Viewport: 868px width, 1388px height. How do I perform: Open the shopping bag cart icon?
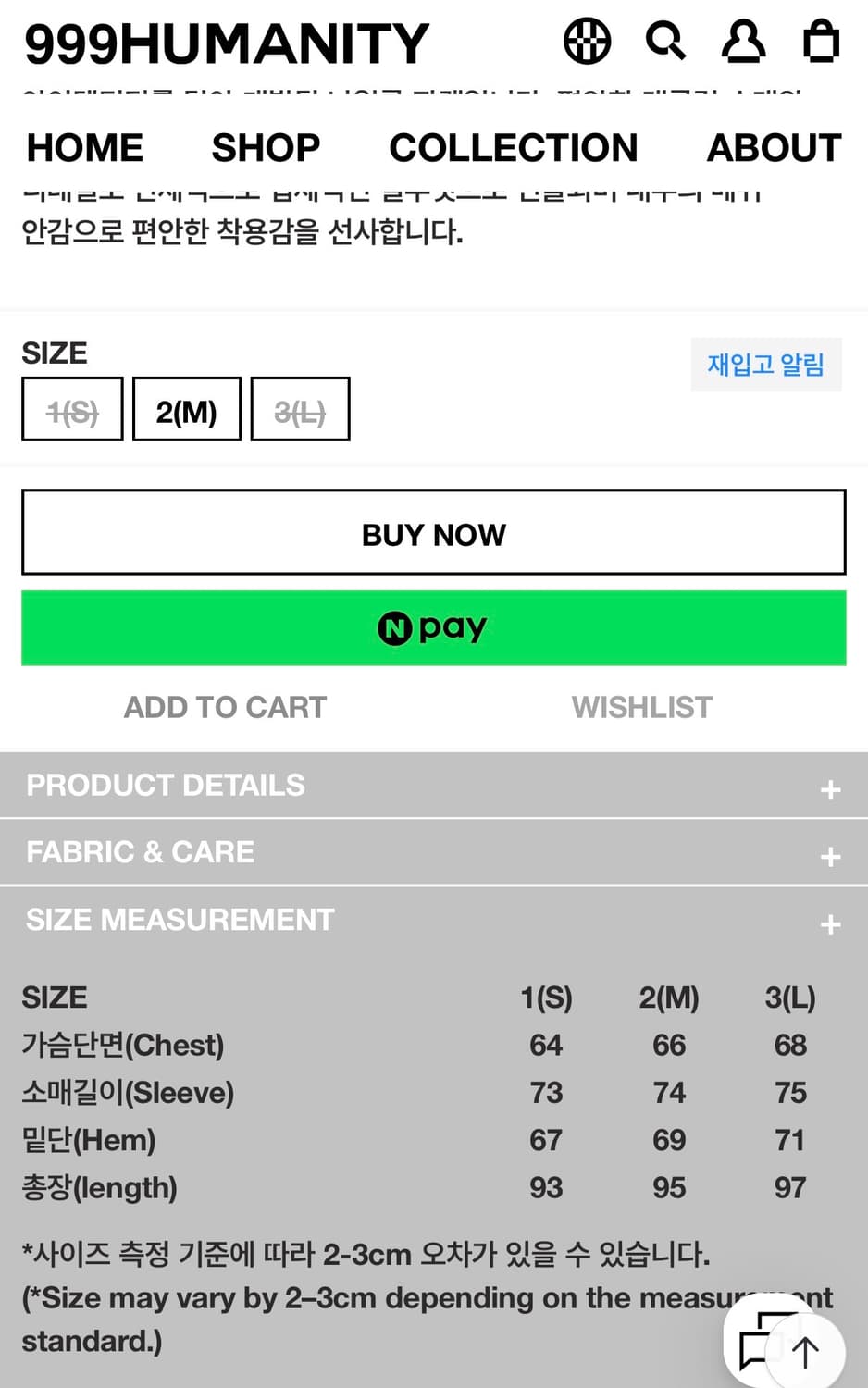click(x=821, y=42)
